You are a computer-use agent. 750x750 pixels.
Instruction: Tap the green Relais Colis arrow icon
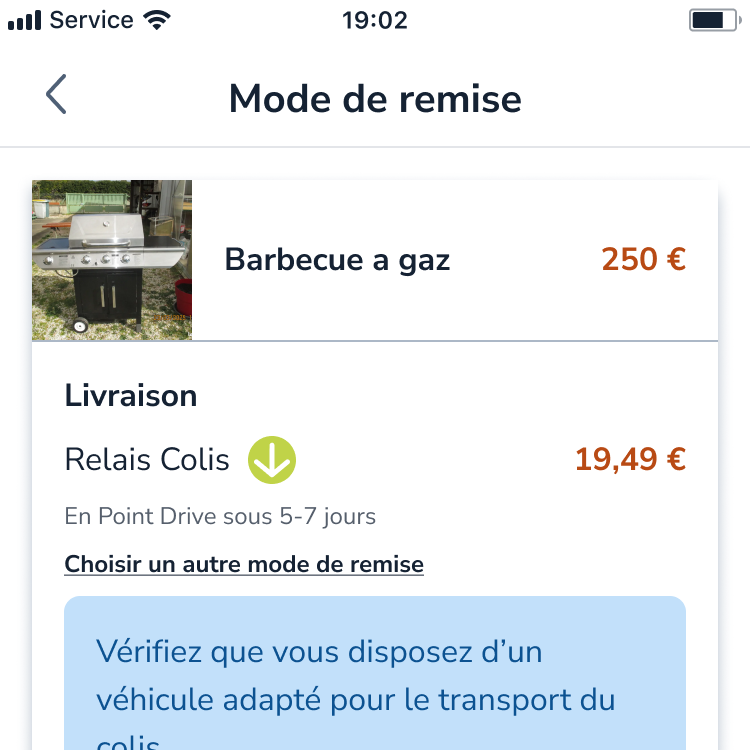point(272,460)
